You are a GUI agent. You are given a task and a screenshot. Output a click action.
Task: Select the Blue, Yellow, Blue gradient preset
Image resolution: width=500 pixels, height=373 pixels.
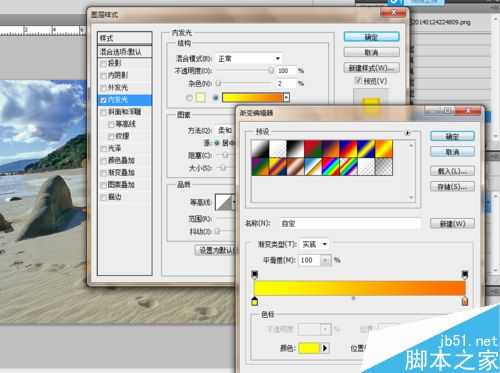366,148
